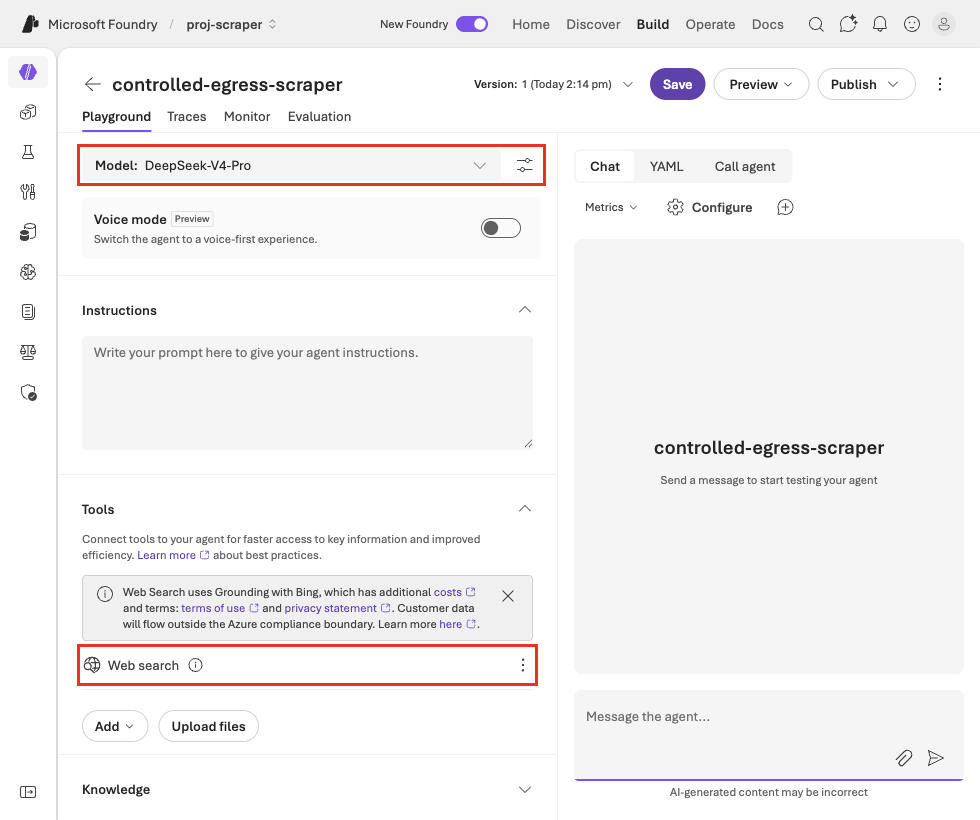
Task: Open the Bing costs link
Action: coord(454,592)
